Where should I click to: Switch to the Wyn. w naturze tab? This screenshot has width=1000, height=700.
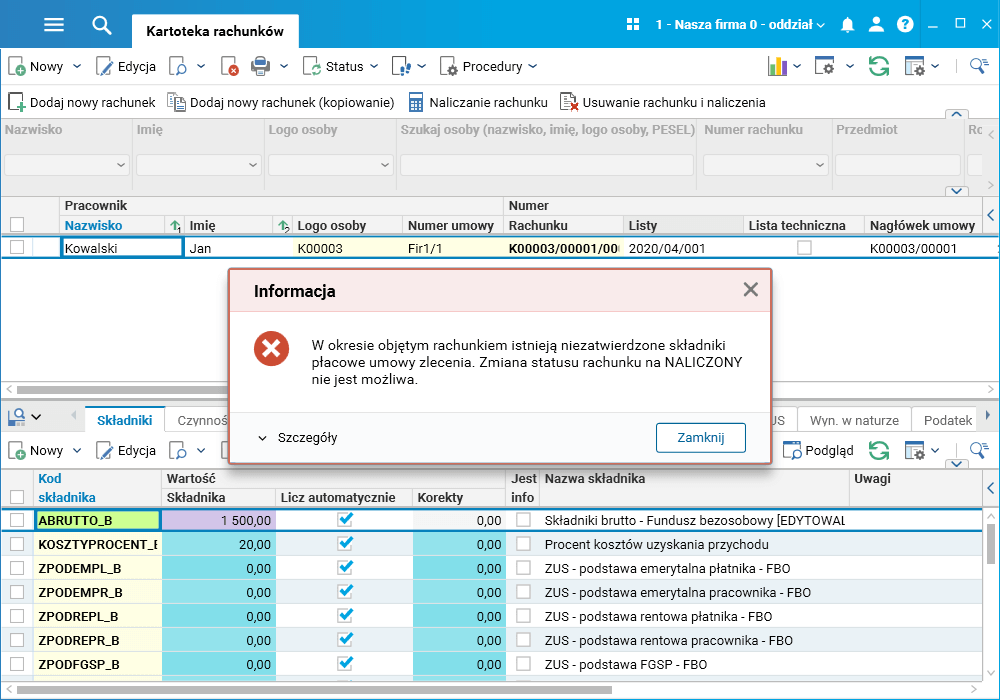coord(854,420)
